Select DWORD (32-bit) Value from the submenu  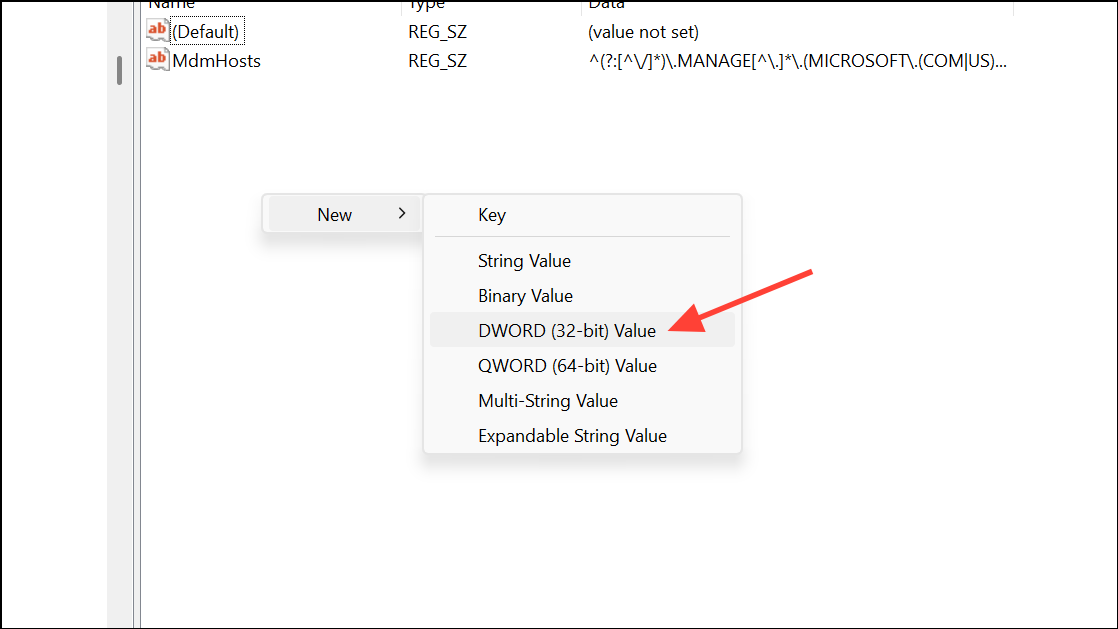coord(567,330)
